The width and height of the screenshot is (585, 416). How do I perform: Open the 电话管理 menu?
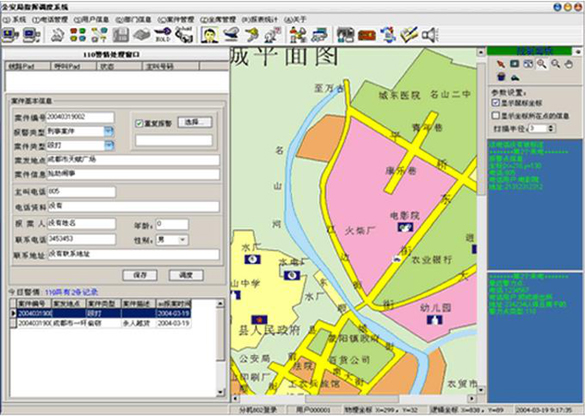pyautogui.click(x=50, y=19)
